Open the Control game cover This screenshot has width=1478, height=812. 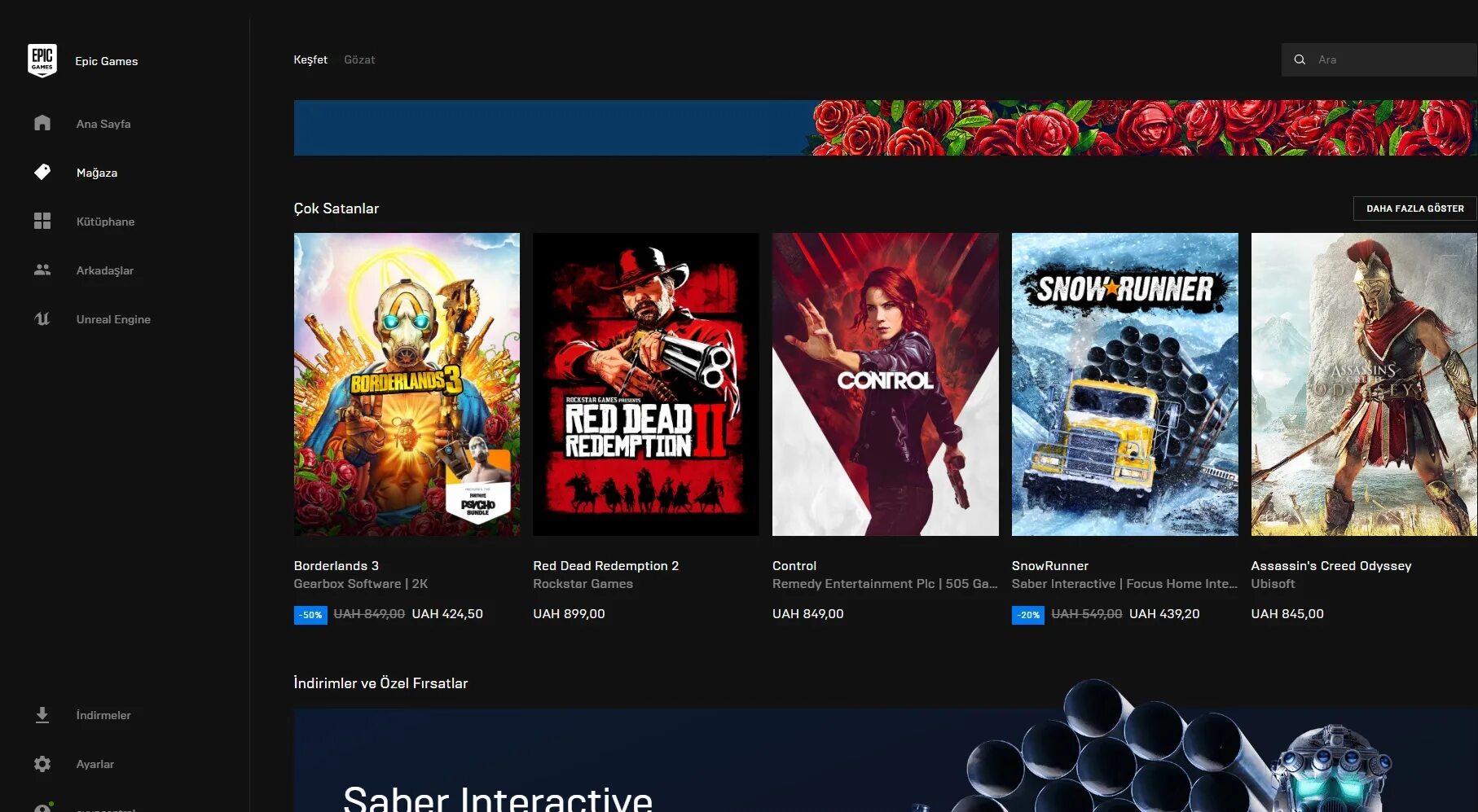(x=885, y=384)
